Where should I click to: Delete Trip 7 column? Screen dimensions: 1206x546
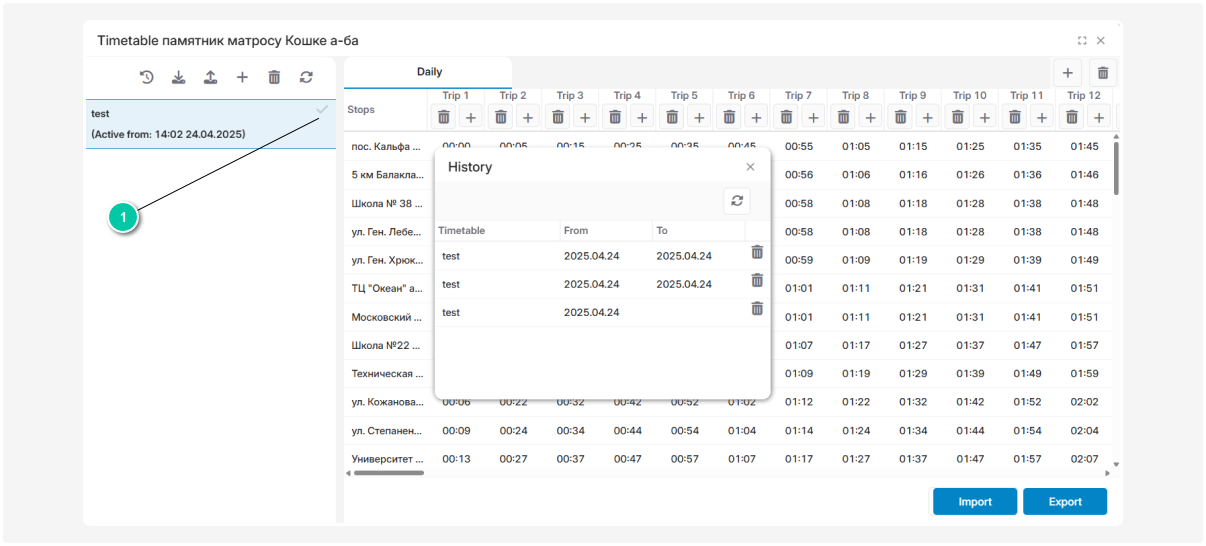[x=787, y=117]
